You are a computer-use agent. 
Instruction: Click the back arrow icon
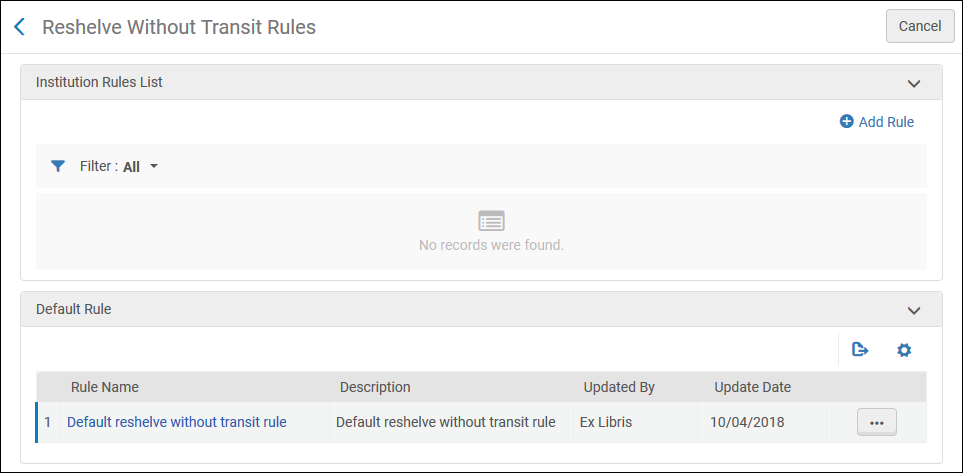(x=19, y=27)
